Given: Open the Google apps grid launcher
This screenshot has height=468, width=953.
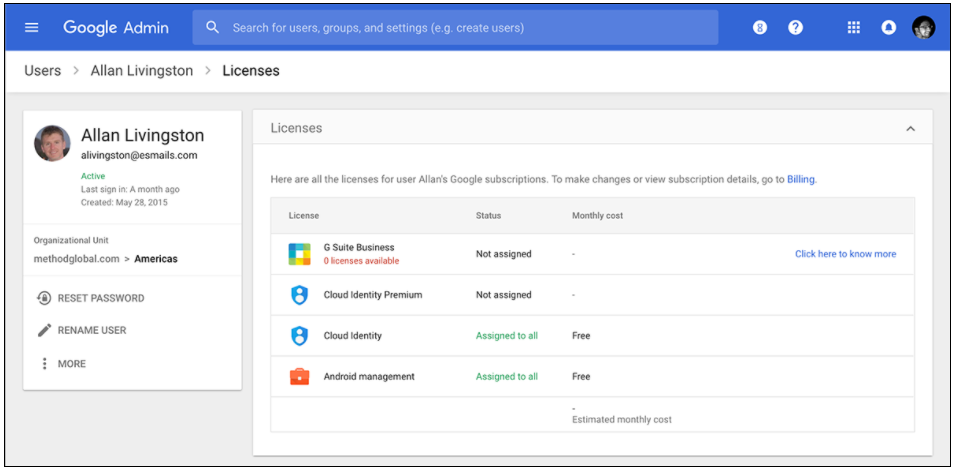Looking at the screenshot, I should (x=853, y=28).
